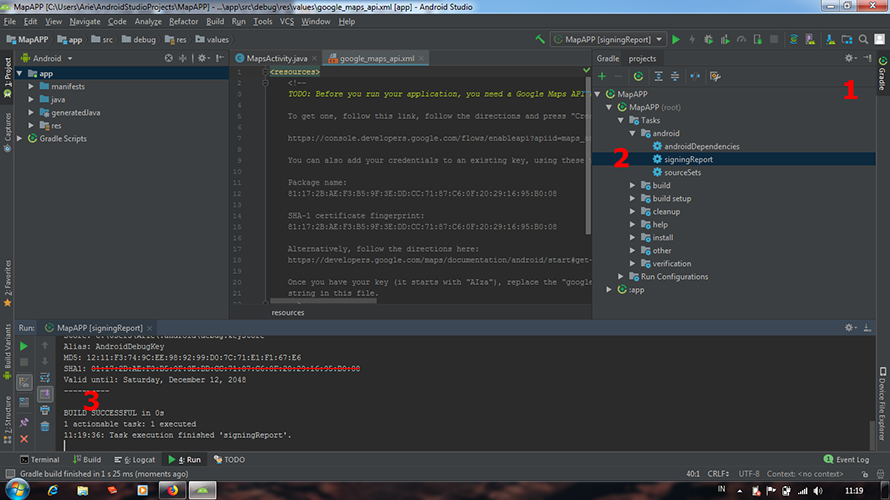Image resolution: width=890 pixels, height=500 pixels.
Task: Open the Build menu
Action: click(215, 22)
